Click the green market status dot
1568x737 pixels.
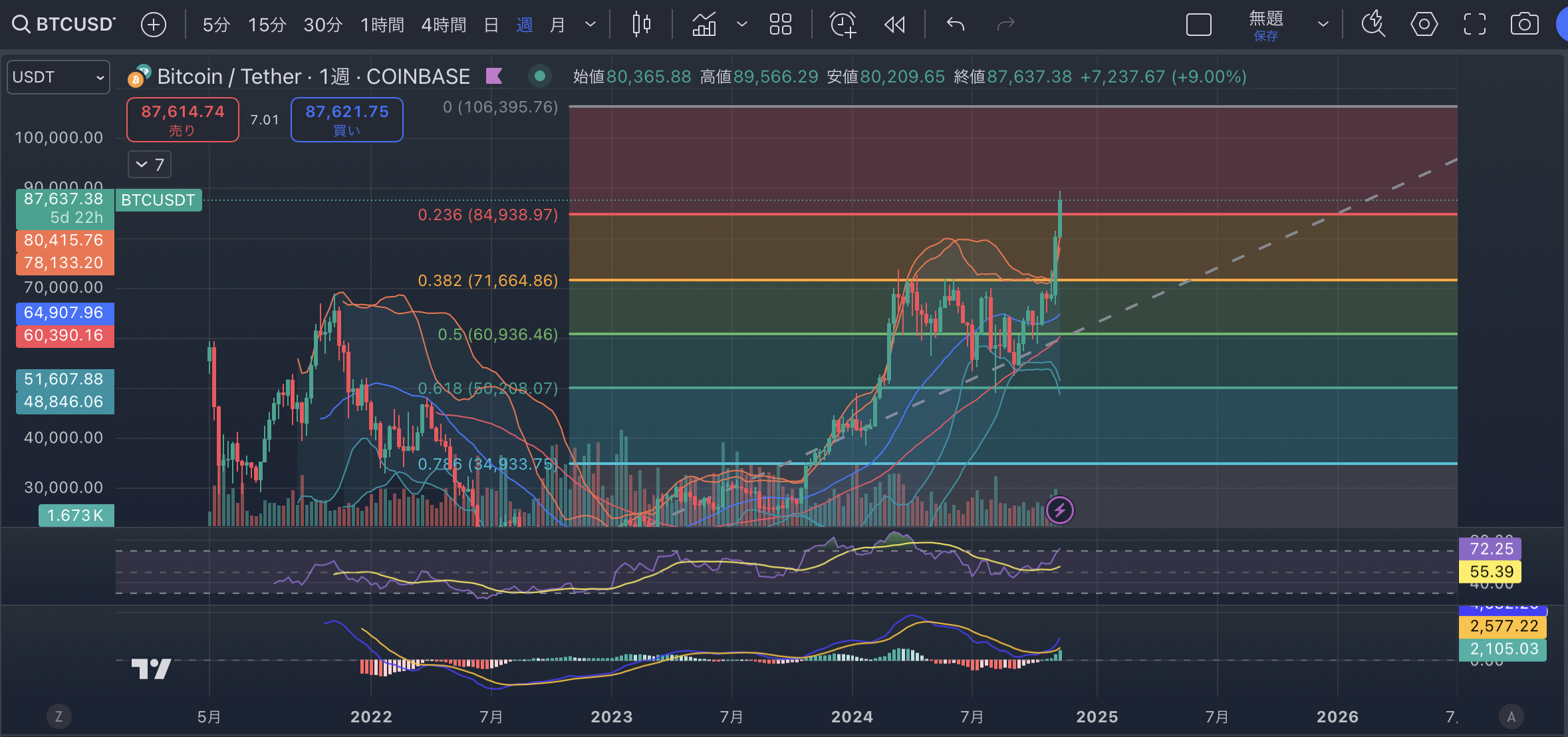click(x=540, y=76)
